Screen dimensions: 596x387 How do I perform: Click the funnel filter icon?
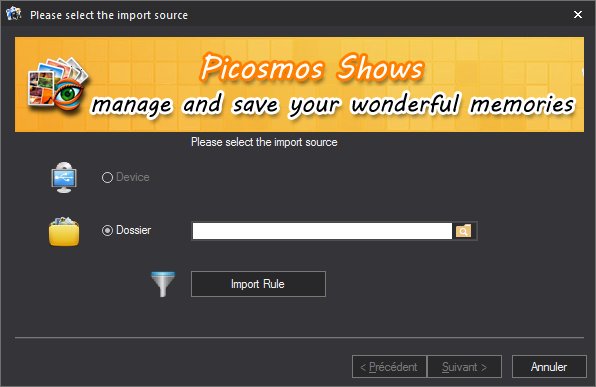[163, 284]
